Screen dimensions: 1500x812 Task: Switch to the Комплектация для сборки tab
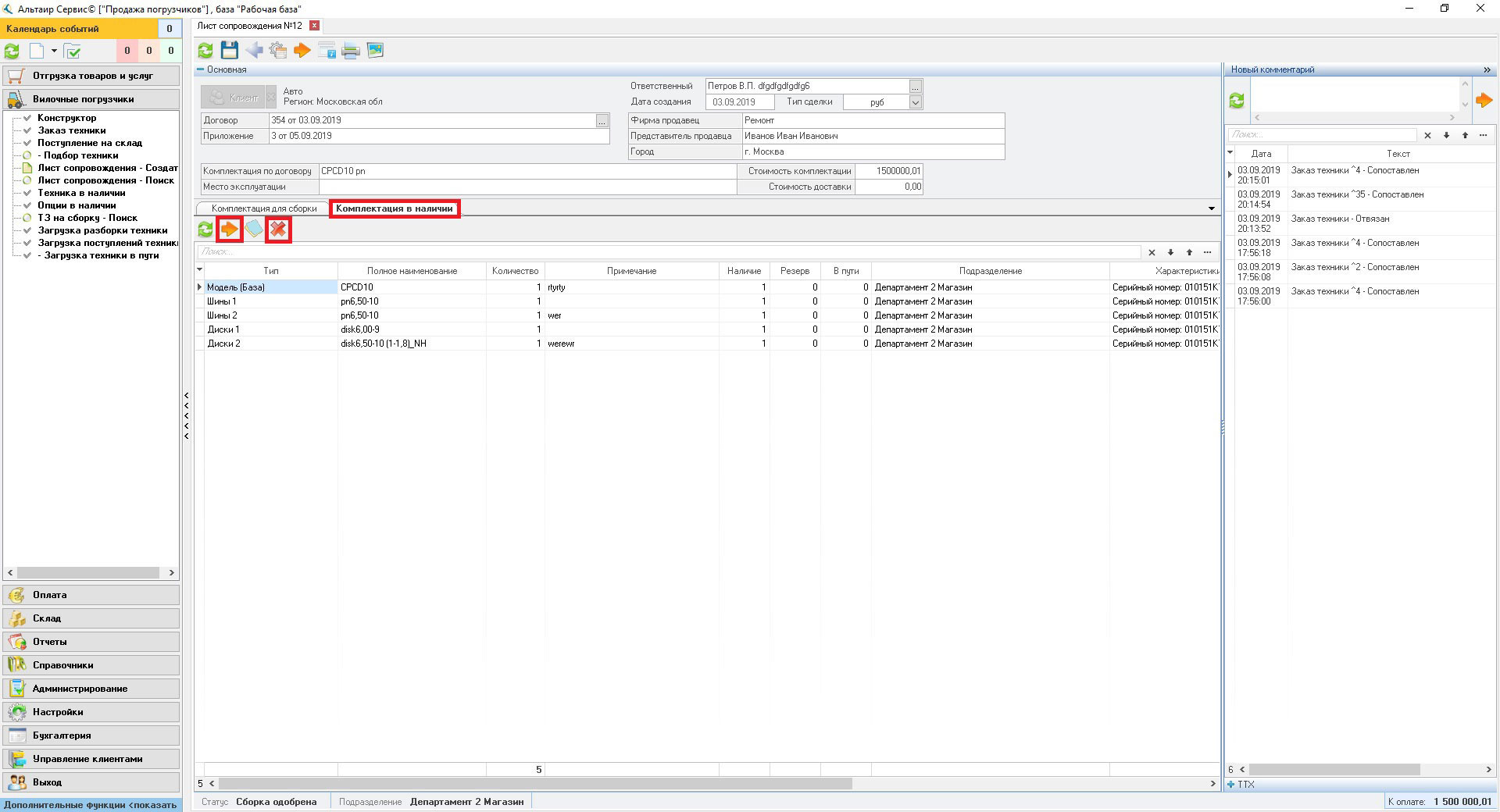(x=264, y=208)
